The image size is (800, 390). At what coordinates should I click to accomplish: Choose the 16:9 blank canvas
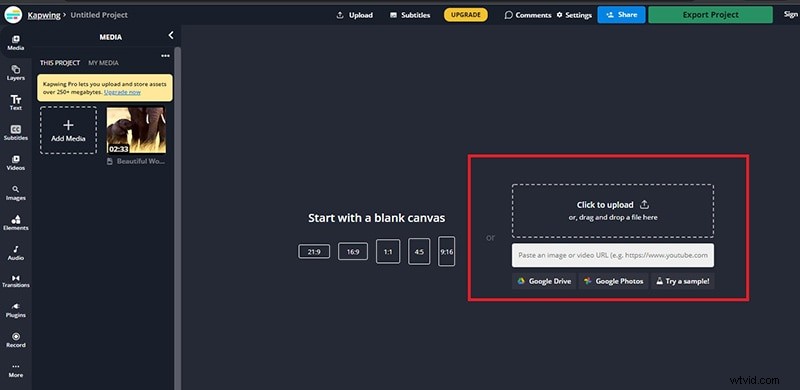[x=353, y=251]
